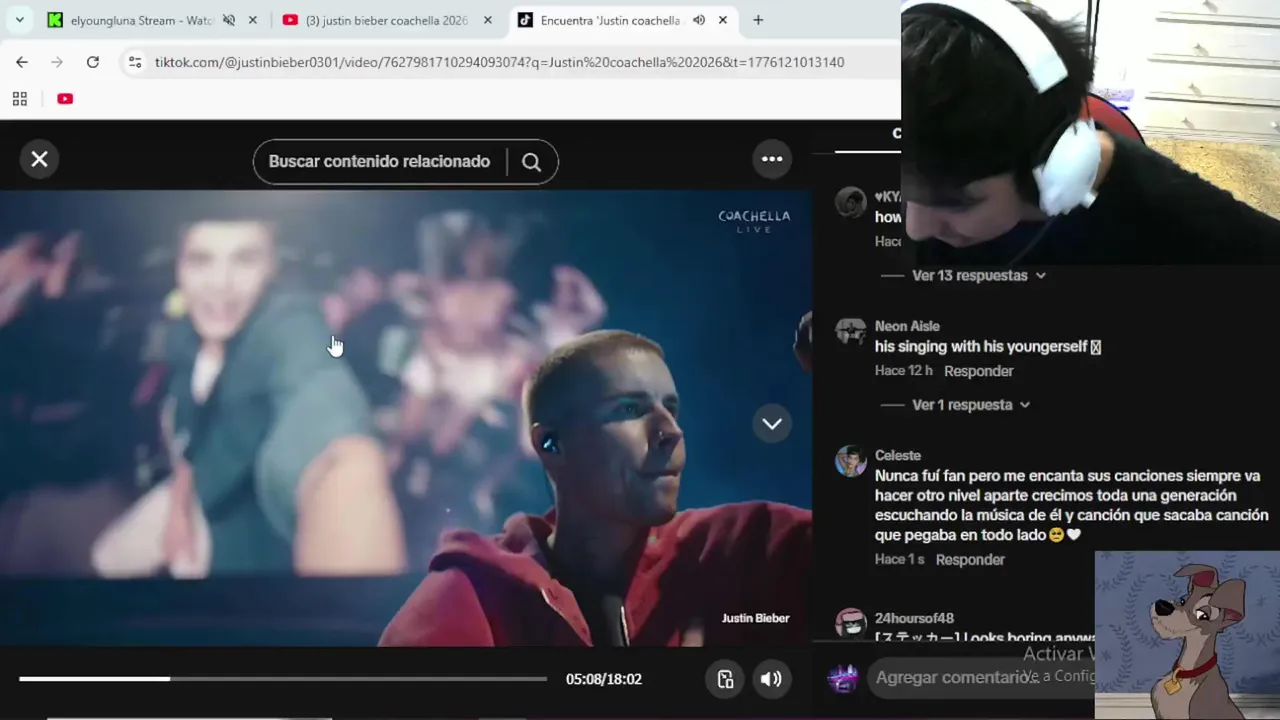Screen dimensions: 1280x720
Task: Click 'Responder' under Celeste comment
Action: click(x=970, y=560)
